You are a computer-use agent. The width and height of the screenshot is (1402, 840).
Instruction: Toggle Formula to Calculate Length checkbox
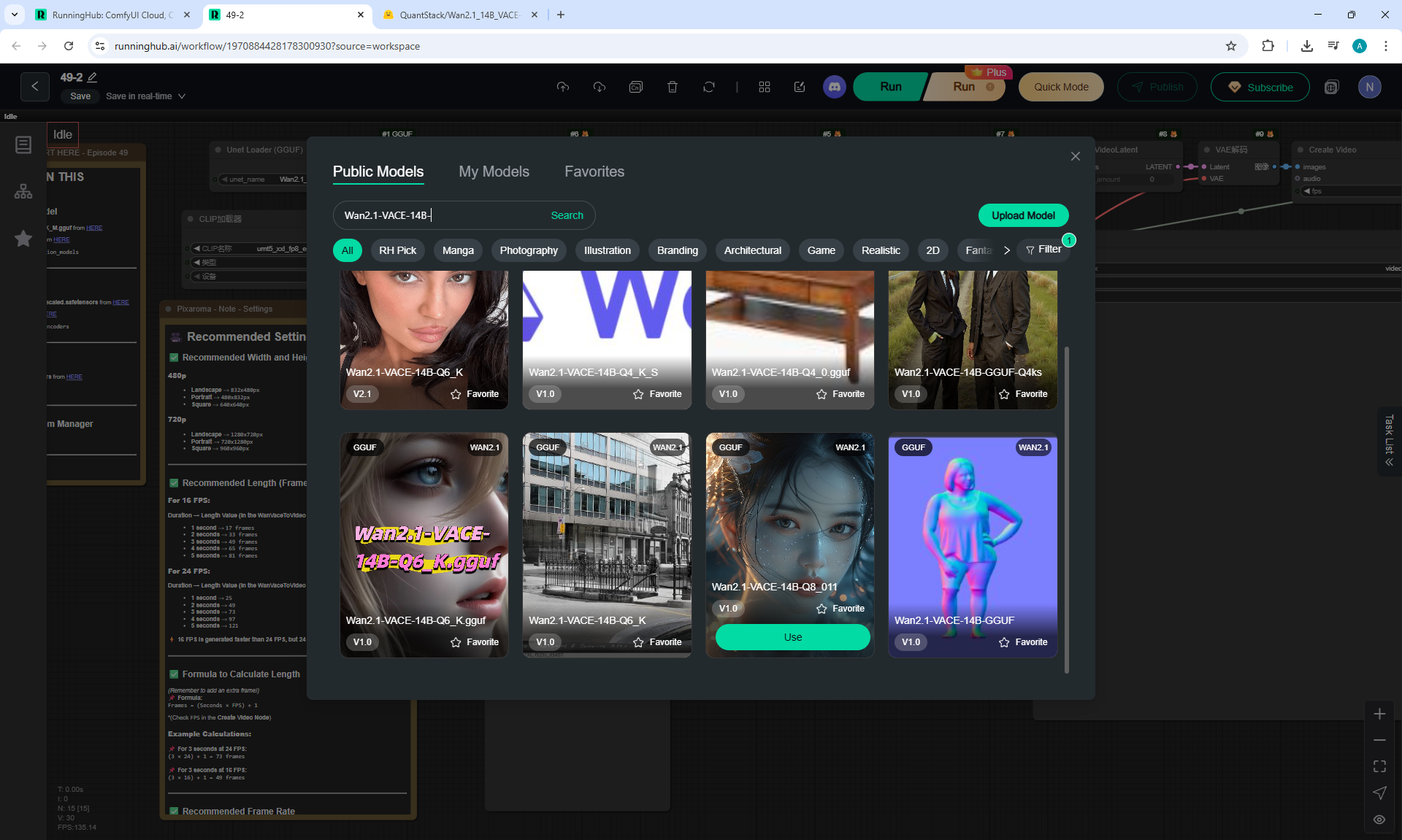174,674
